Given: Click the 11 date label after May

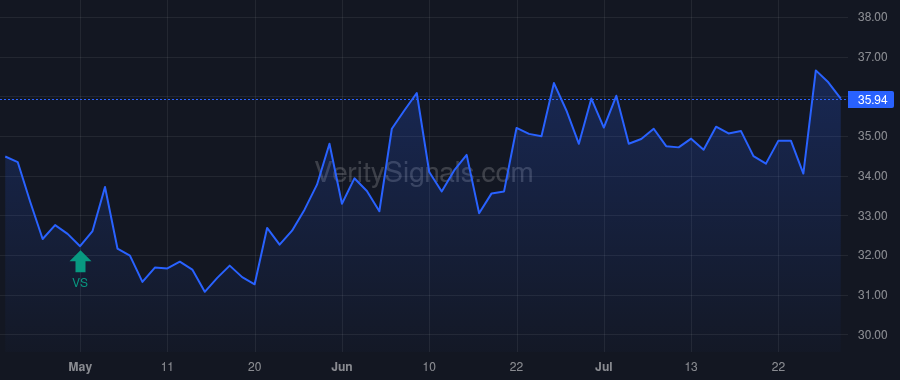Looking at the screenshot, I should 167,367.
